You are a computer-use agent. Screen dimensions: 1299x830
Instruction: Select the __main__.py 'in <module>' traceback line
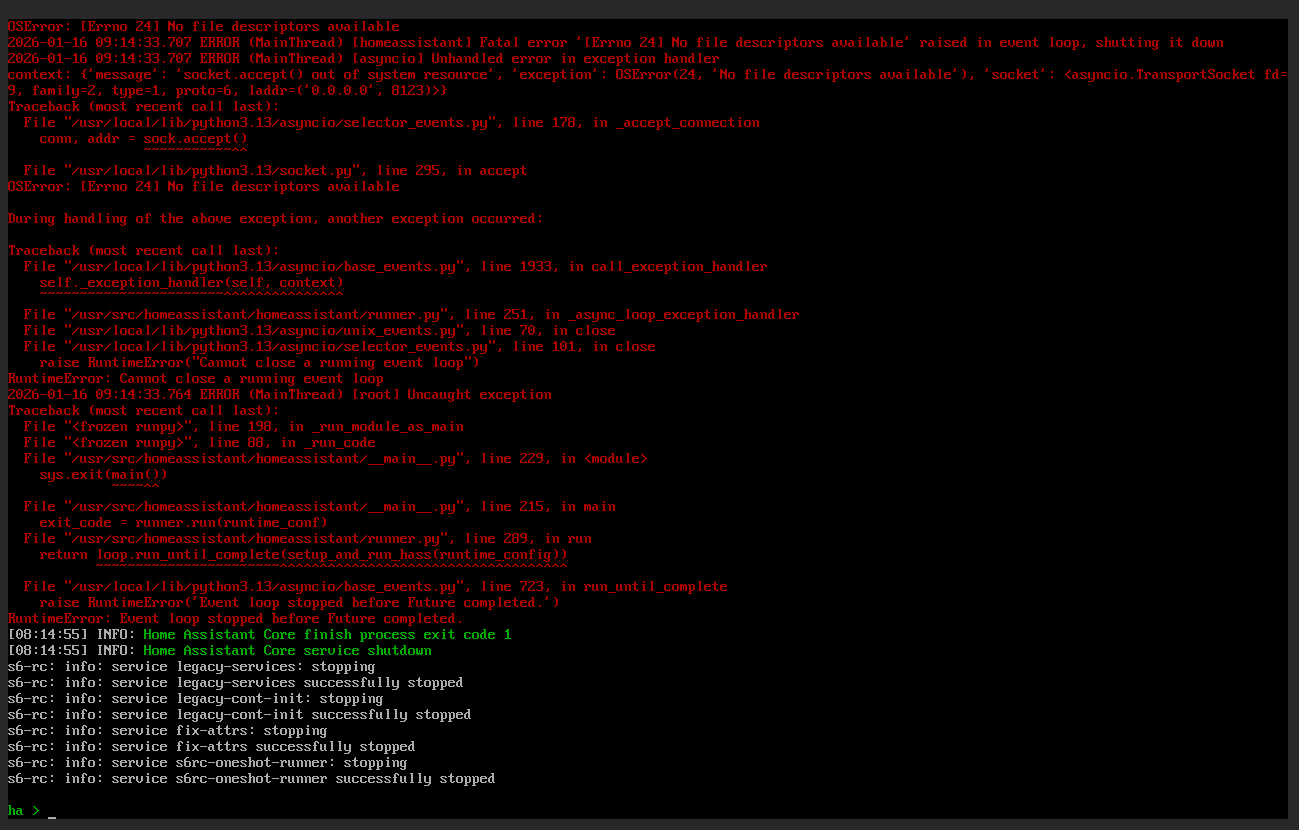(335, 459)
